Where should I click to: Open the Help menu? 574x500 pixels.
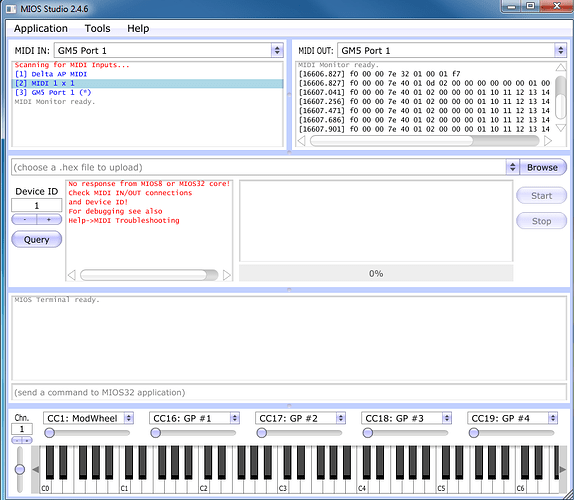[138, 29]
